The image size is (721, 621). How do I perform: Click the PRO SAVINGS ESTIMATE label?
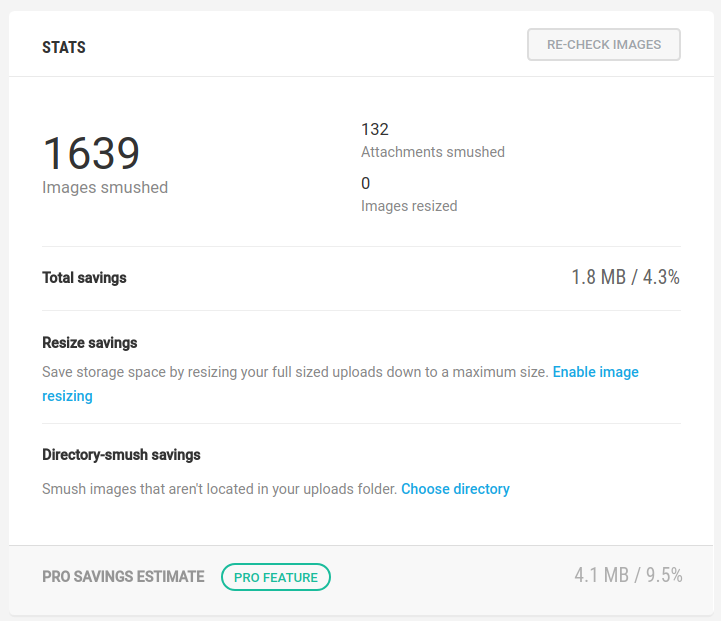click(x=123, y=577)
